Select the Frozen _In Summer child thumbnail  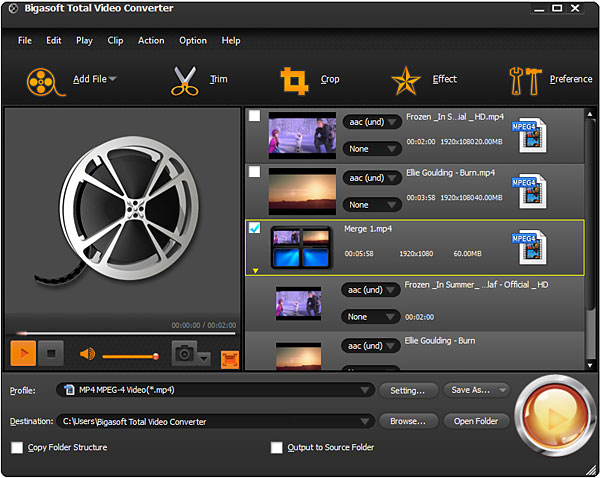298,303
